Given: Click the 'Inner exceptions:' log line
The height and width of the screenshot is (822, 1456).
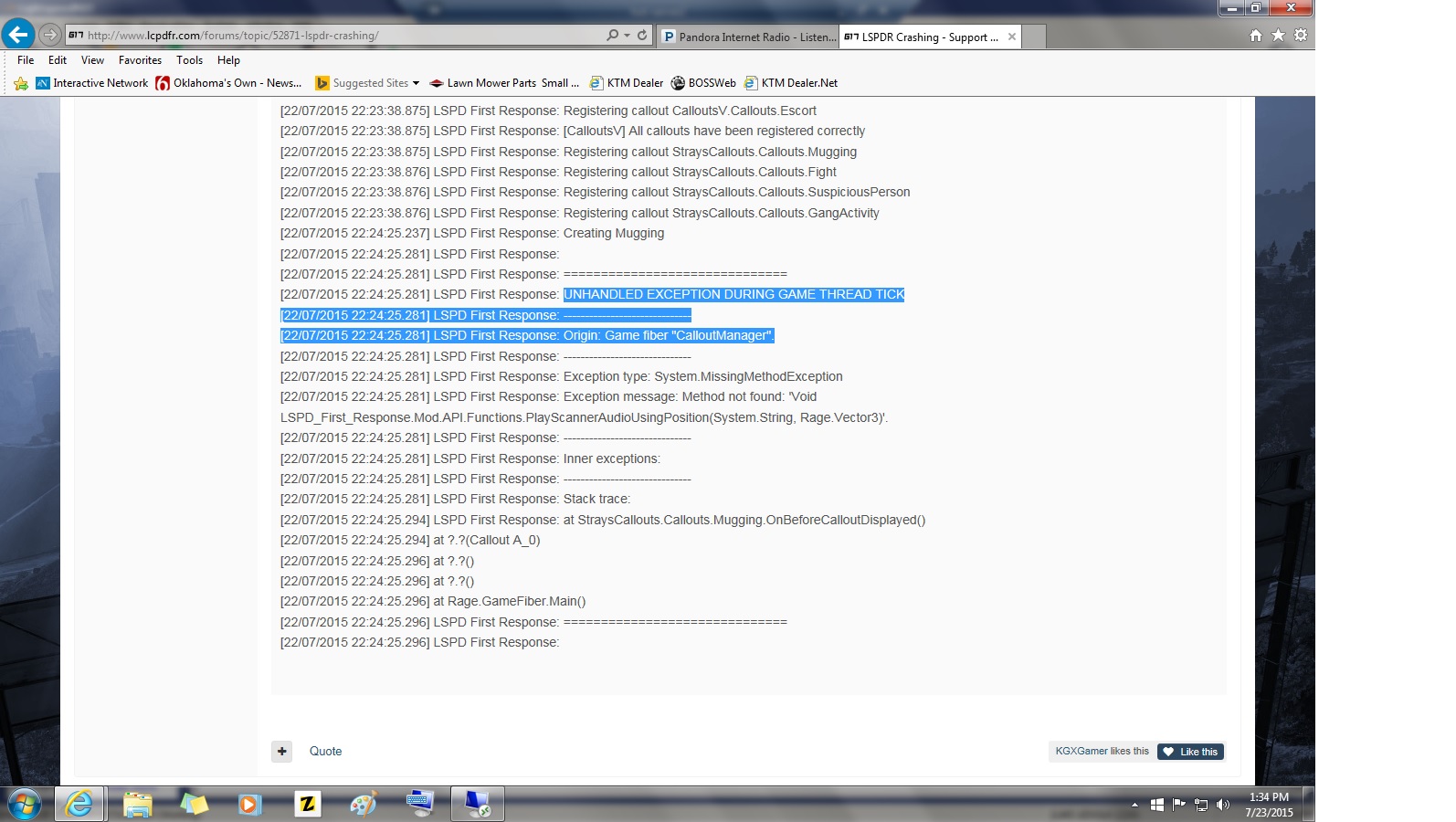Looking at the screenshot, I should [470, 458].
